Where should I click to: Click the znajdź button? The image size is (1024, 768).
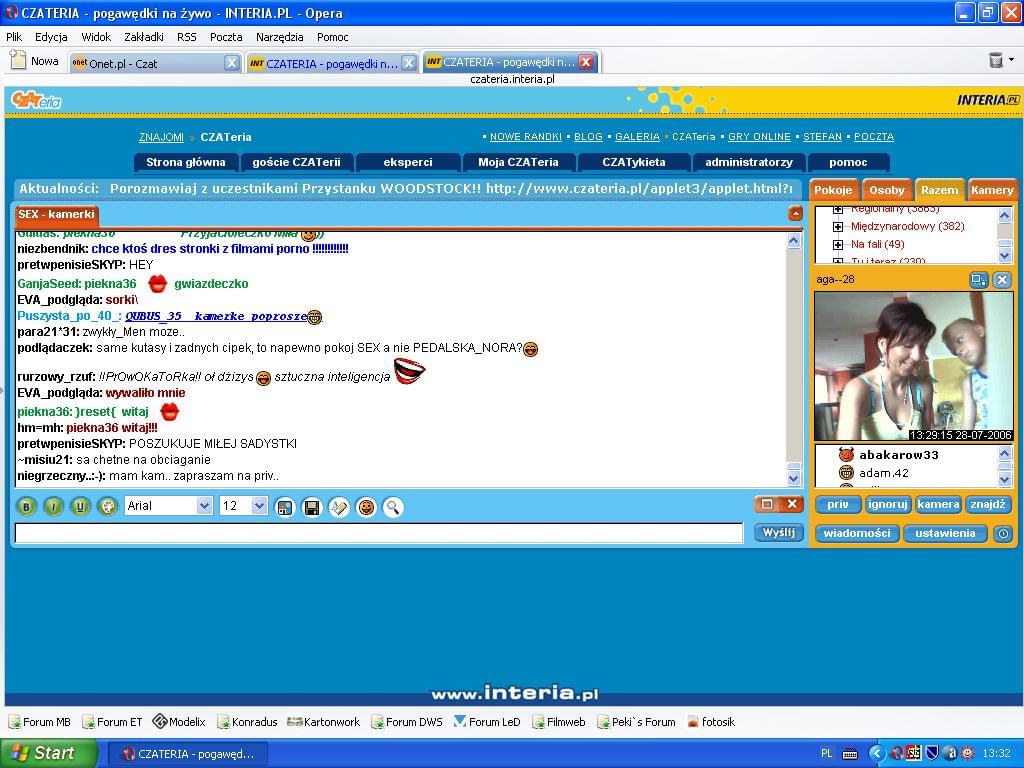coord(987,504)
